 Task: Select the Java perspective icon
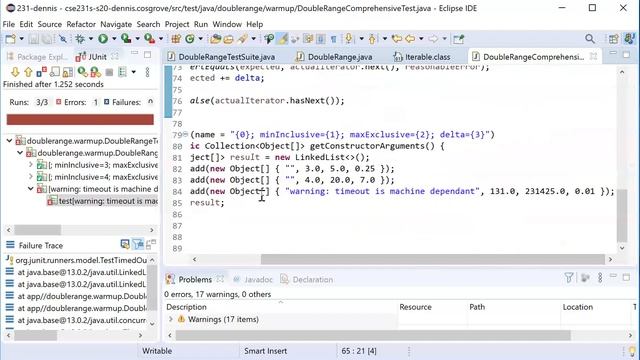[x=629, y=39]
